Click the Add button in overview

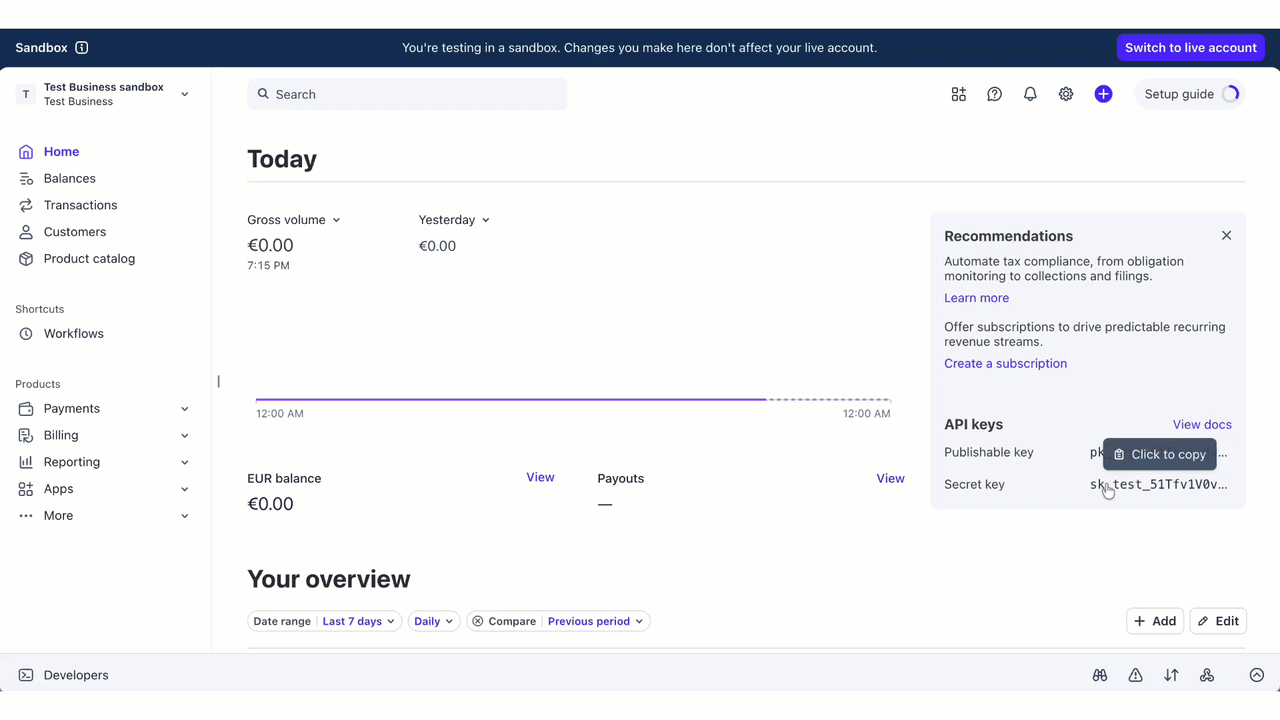pos(1155,621)
